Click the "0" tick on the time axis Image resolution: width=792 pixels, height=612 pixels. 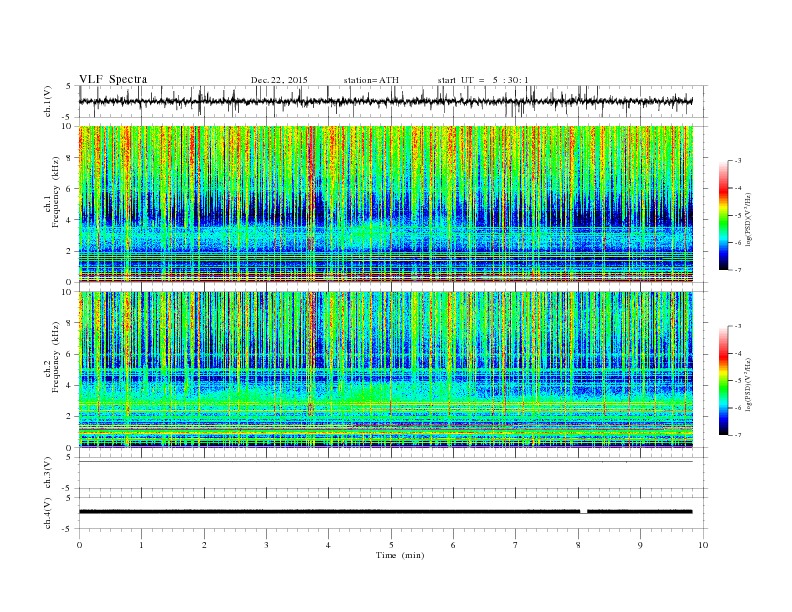tap(79, 545)
